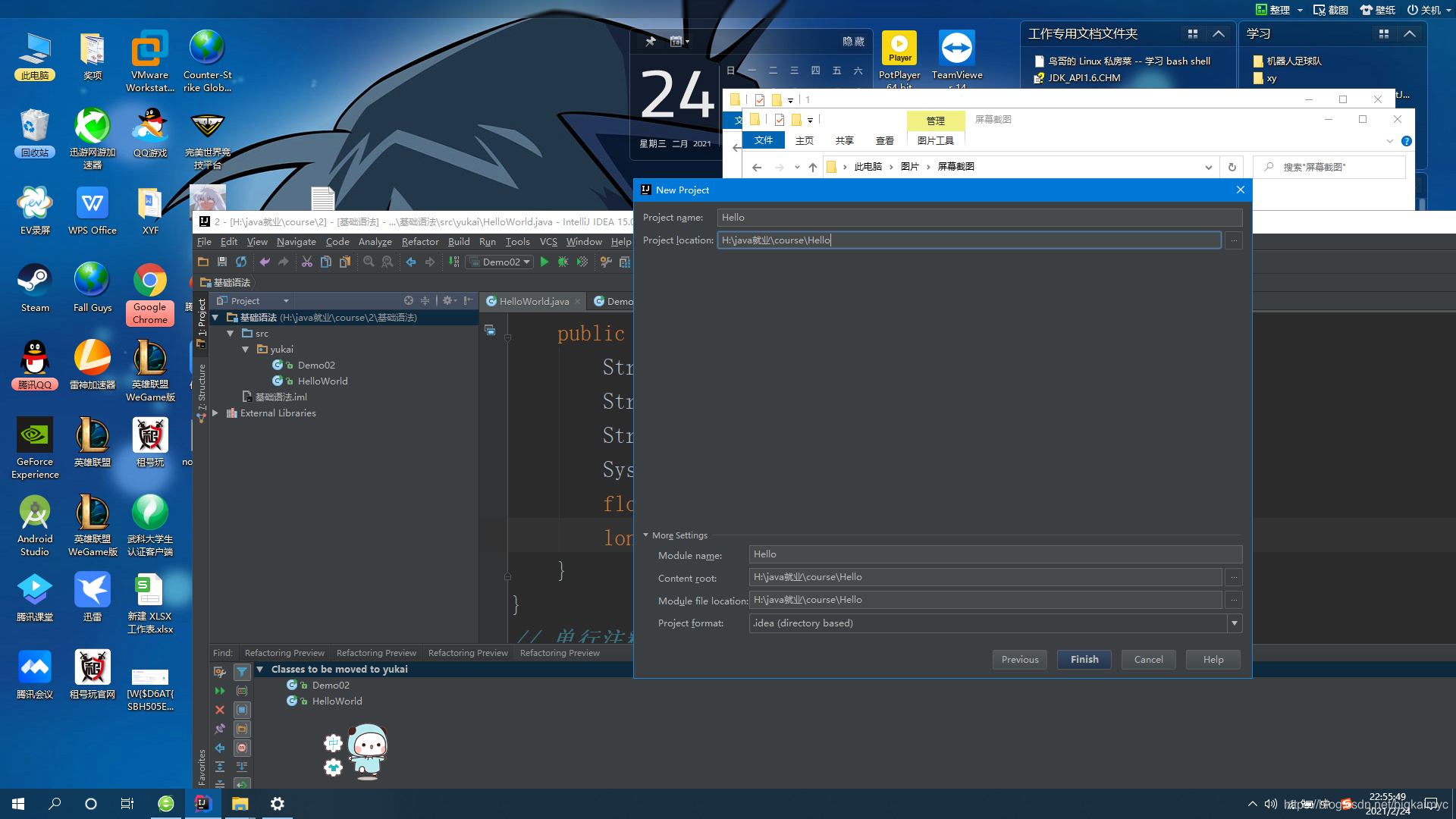This screenshot has height=819, width=1456.
Task: Switch to HelloWorld.java editor tab
Action: coord(533,301)
